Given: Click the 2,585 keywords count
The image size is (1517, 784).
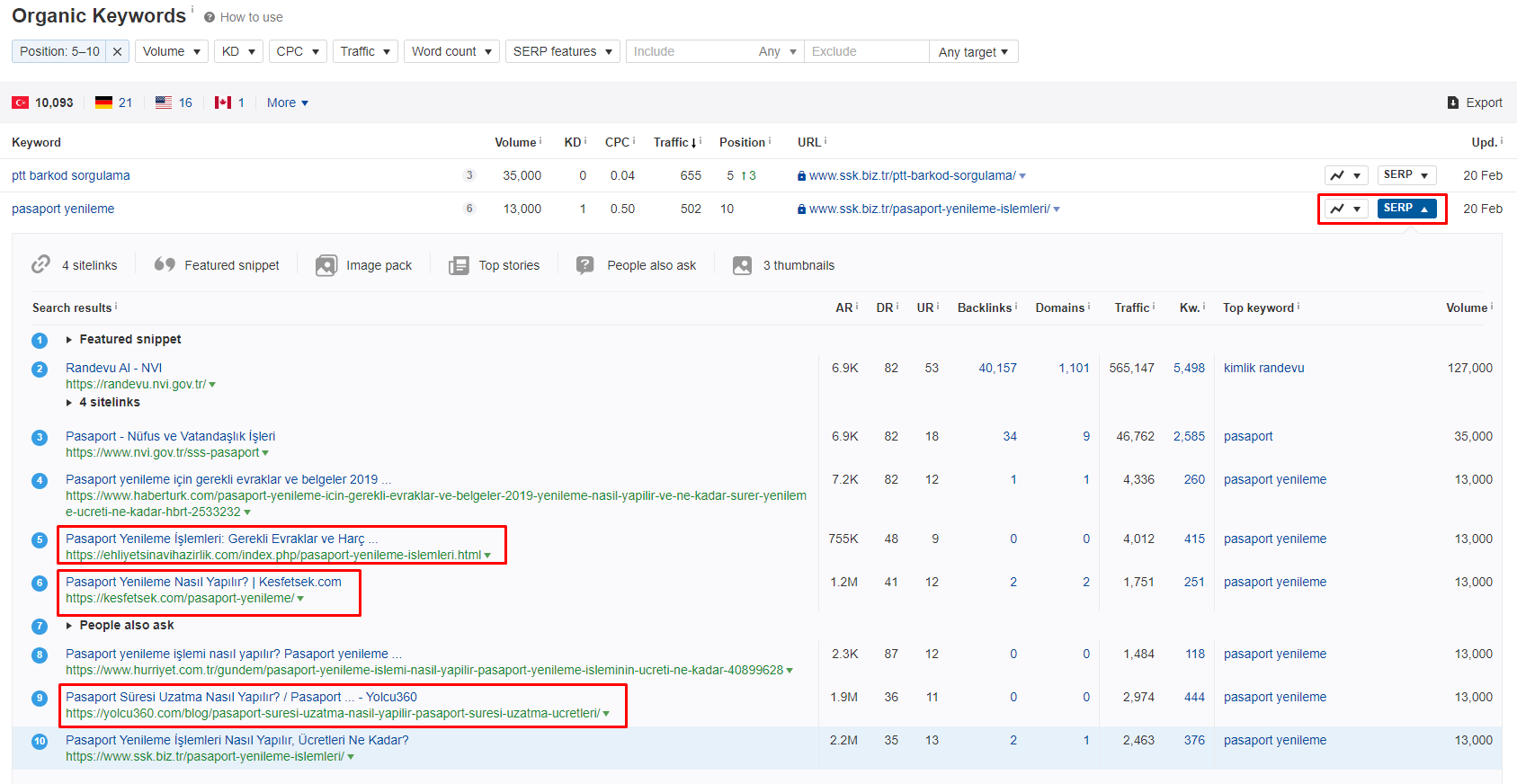Looking at the screenshot, I should click(x=1189, y=436).
